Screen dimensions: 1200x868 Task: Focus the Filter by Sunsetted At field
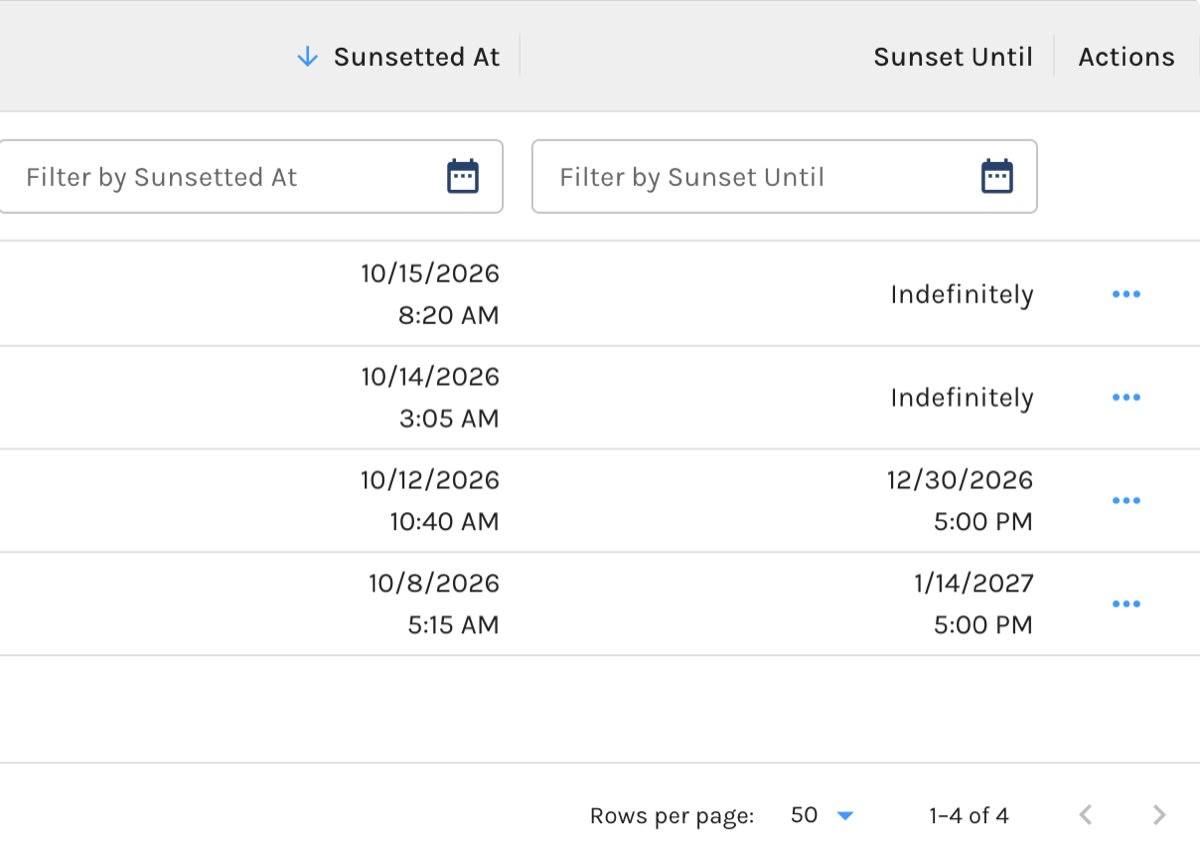click(250, 177)
